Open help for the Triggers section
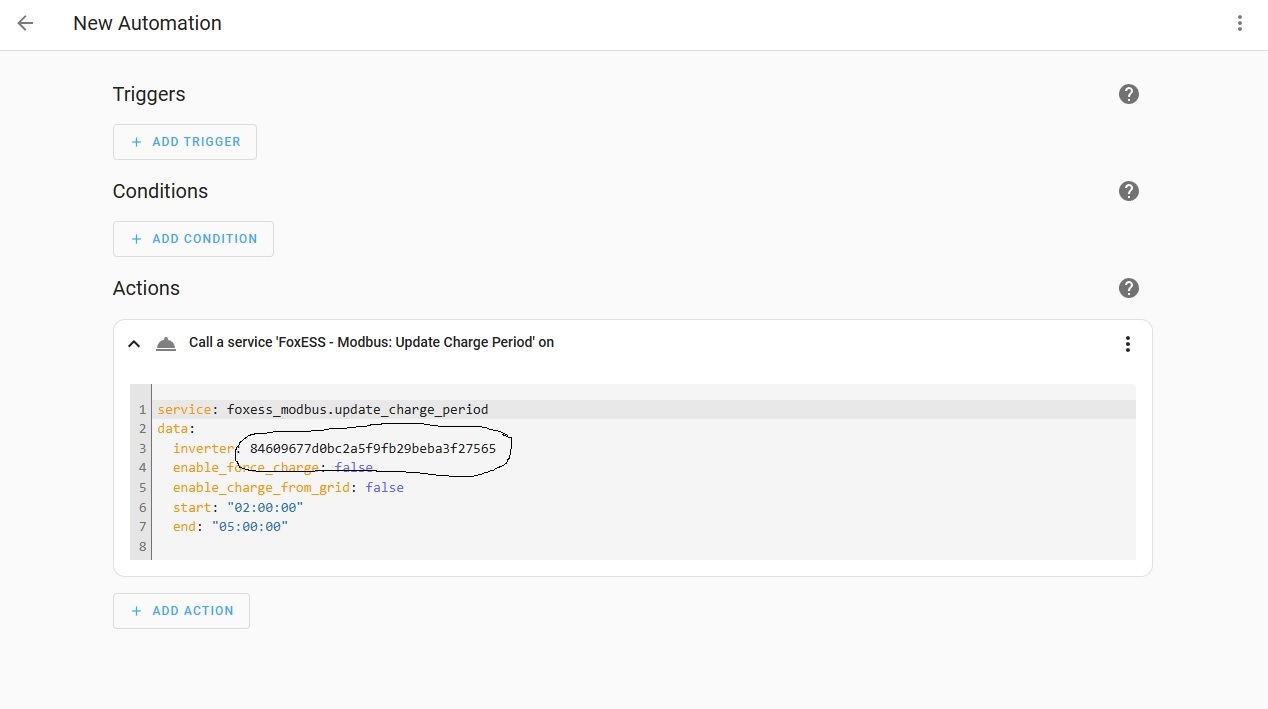The image size is (1268, 709). (x=1128, y=94)
